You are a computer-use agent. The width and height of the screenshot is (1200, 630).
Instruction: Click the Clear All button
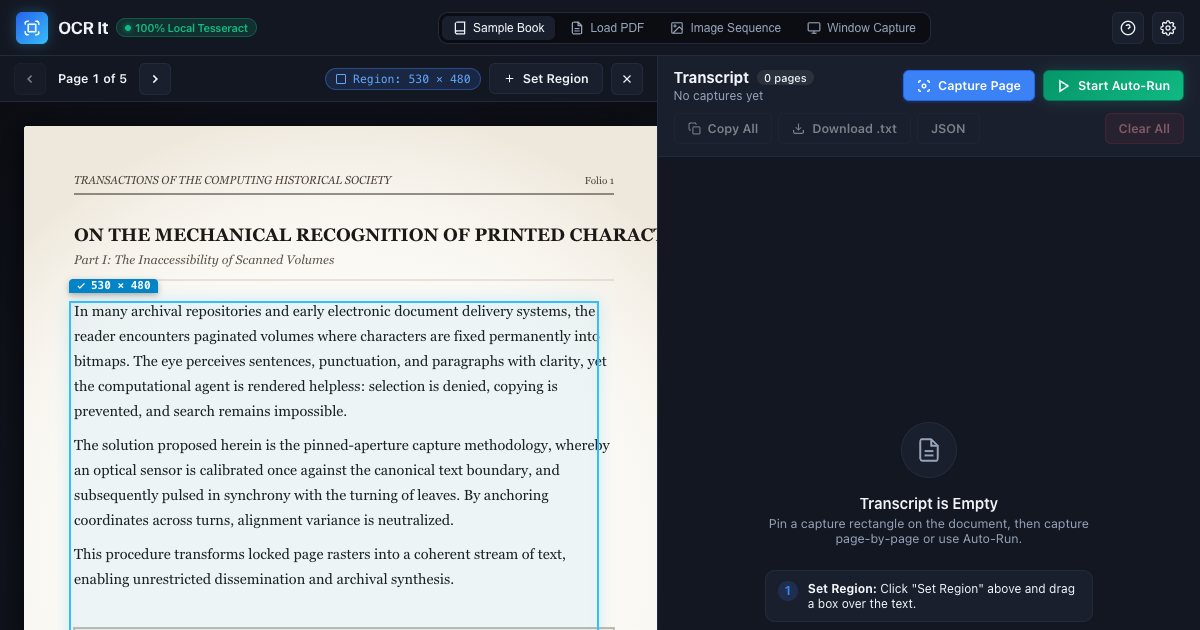(x=1144, y=129)
